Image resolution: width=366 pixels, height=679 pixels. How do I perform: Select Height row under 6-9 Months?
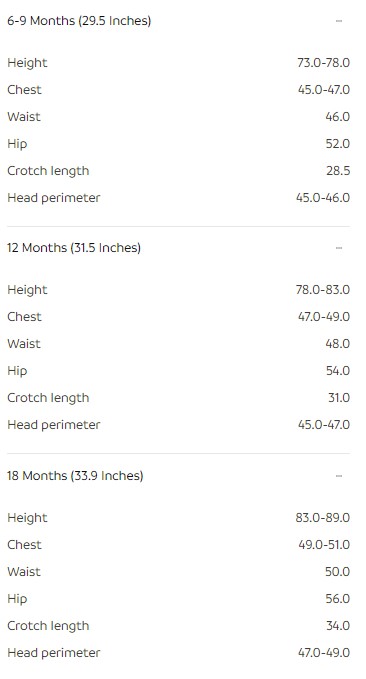coord(178,63)
